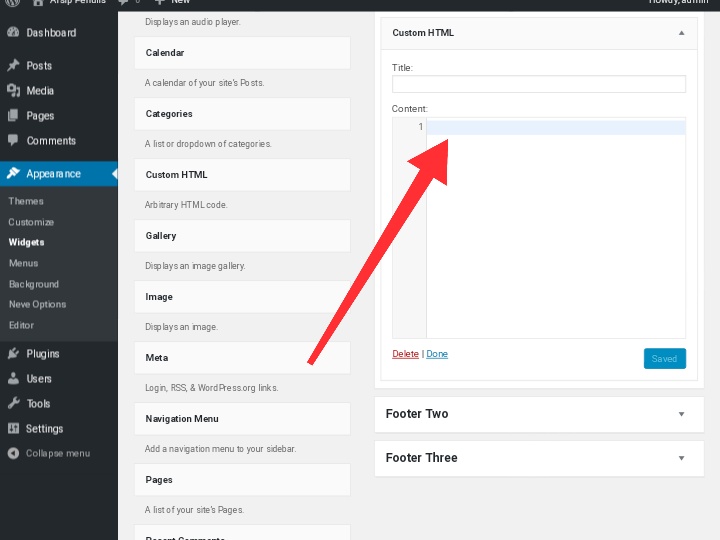Select the Pages available widget
The height and width of the screenshot is (540, 720).
(x=242, y=480)
